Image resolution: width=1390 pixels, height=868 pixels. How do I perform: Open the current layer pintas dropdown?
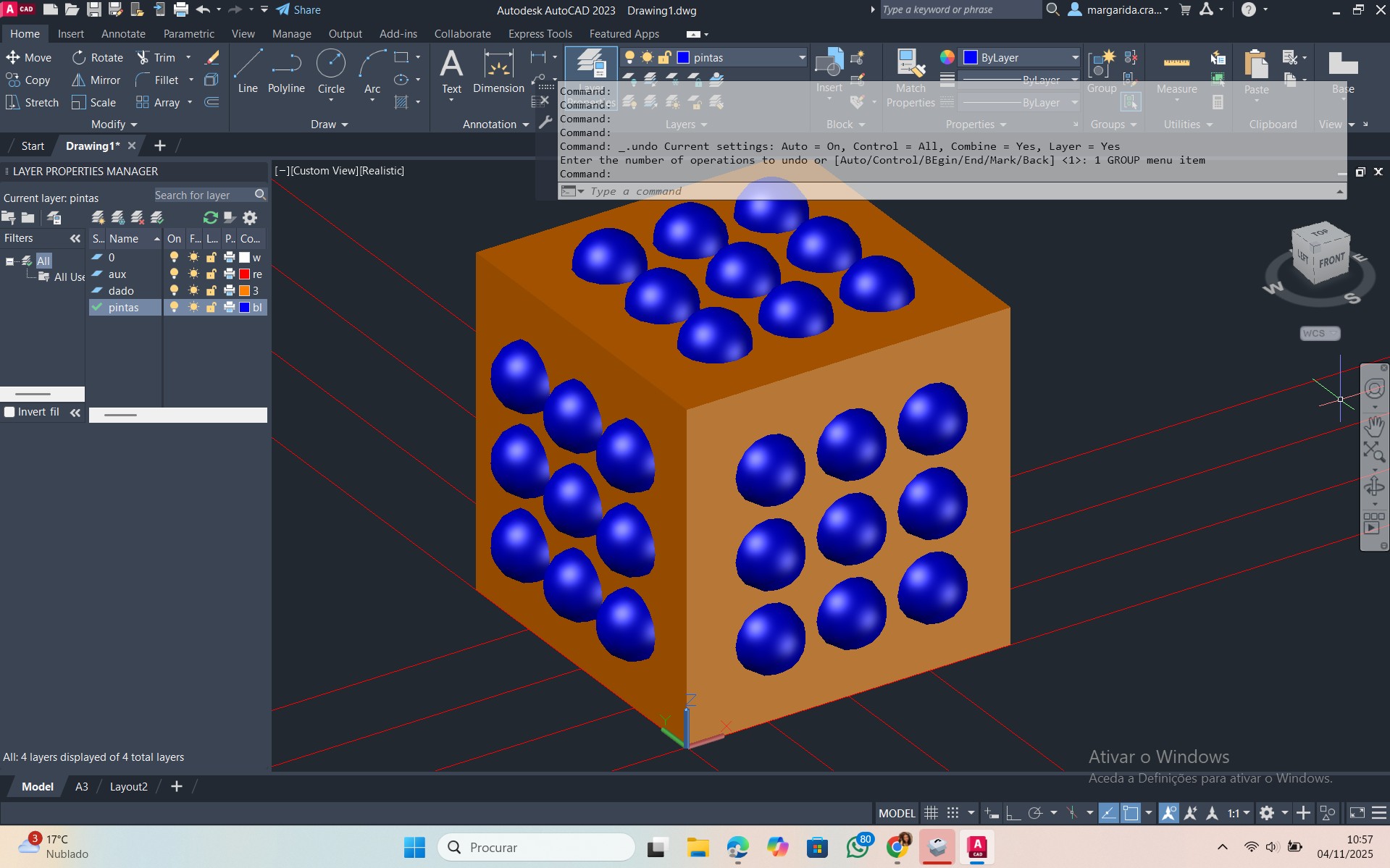[801, 58]
